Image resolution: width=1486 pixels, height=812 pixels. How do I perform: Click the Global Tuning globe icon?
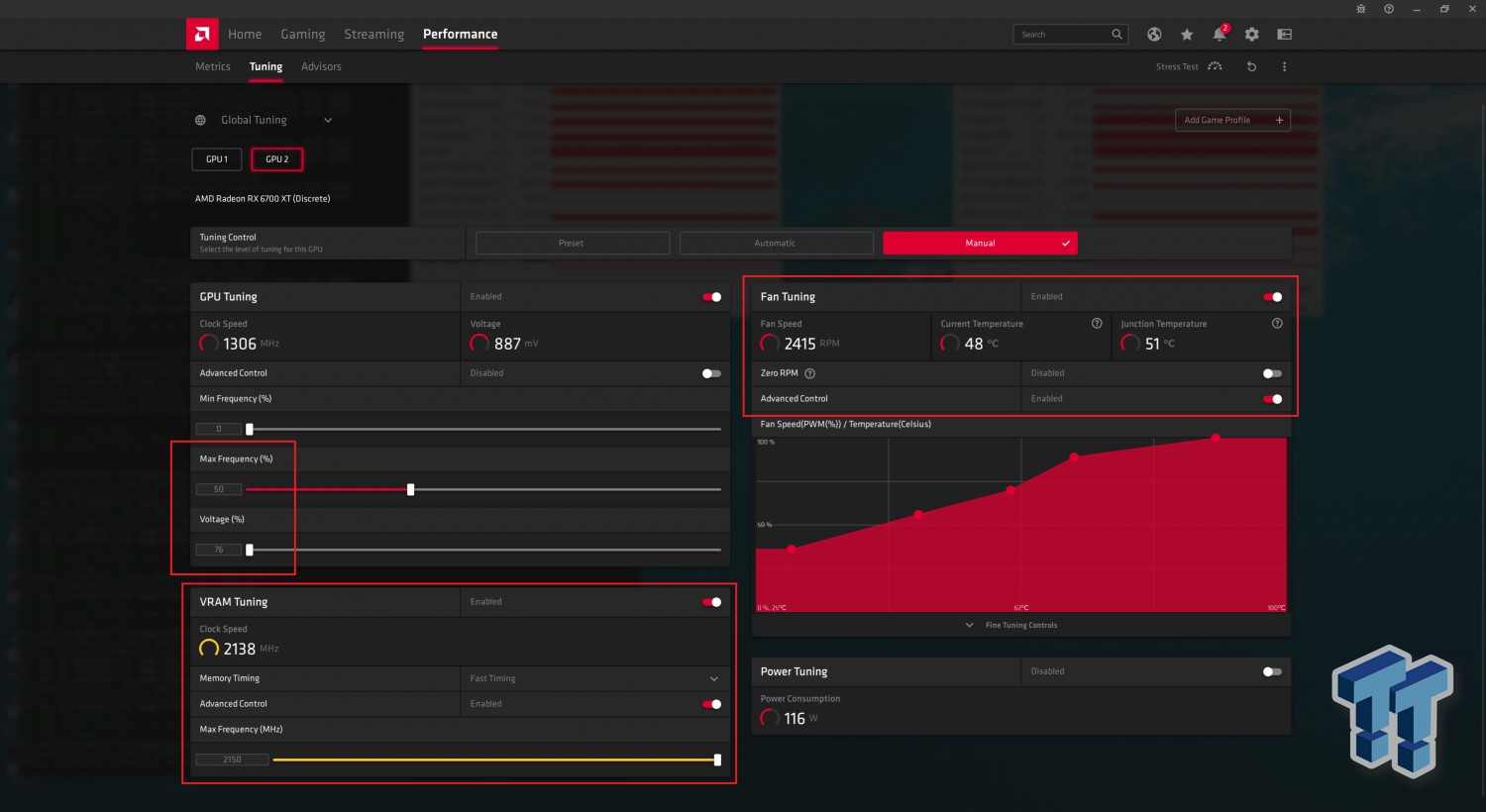[x=200, y=120]
